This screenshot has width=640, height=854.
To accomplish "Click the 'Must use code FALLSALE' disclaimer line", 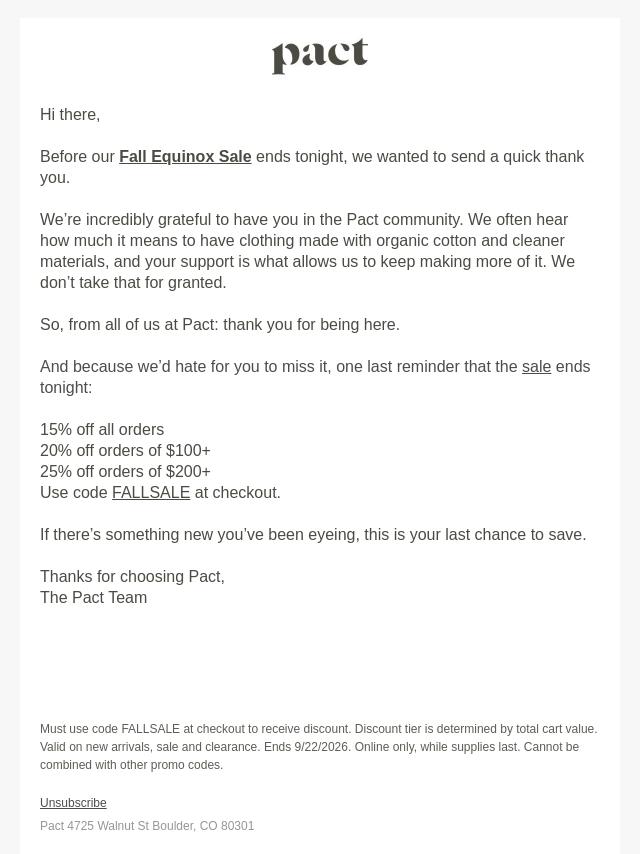I will coord(319,729).
